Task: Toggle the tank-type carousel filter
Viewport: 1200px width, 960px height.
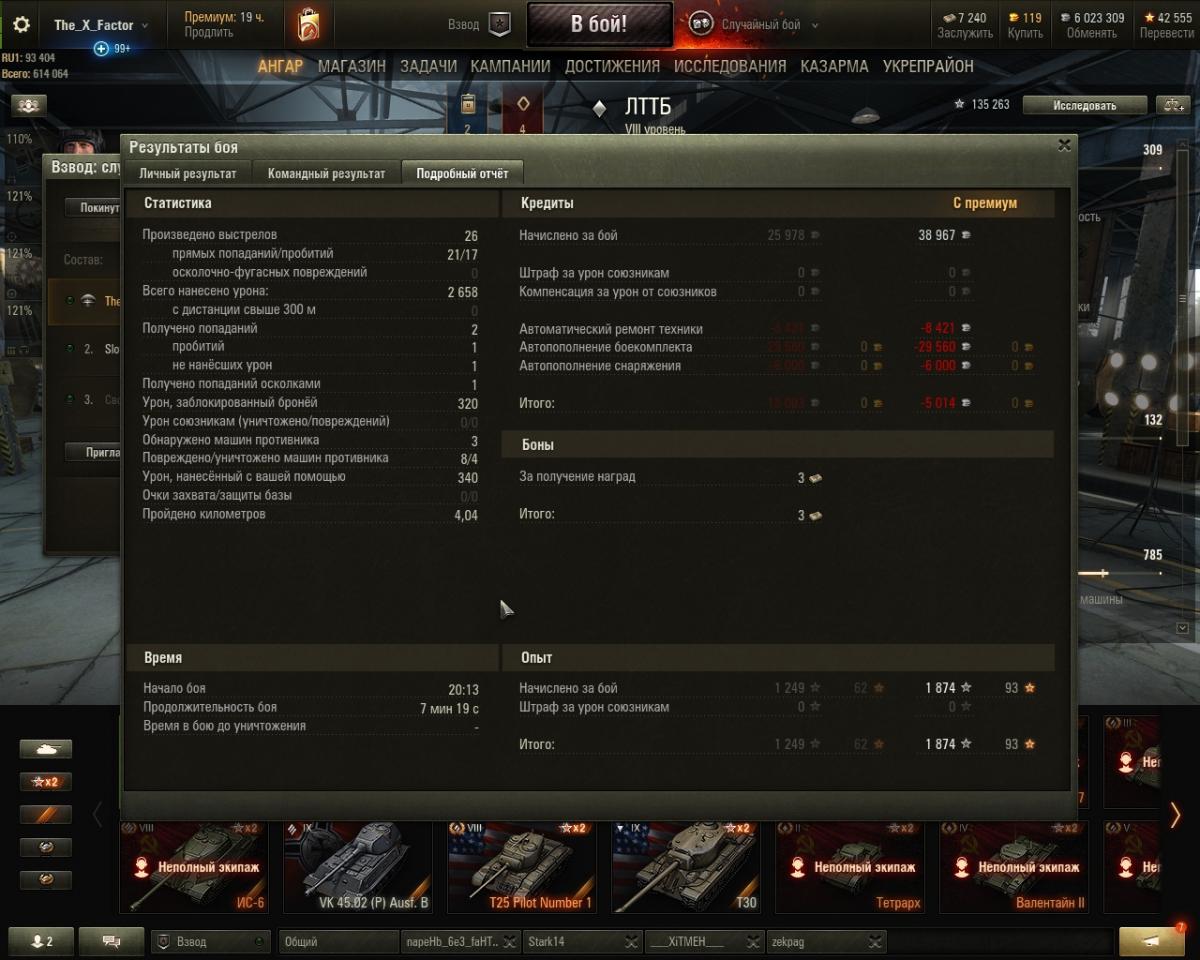Action: click(x=46, y=749)
